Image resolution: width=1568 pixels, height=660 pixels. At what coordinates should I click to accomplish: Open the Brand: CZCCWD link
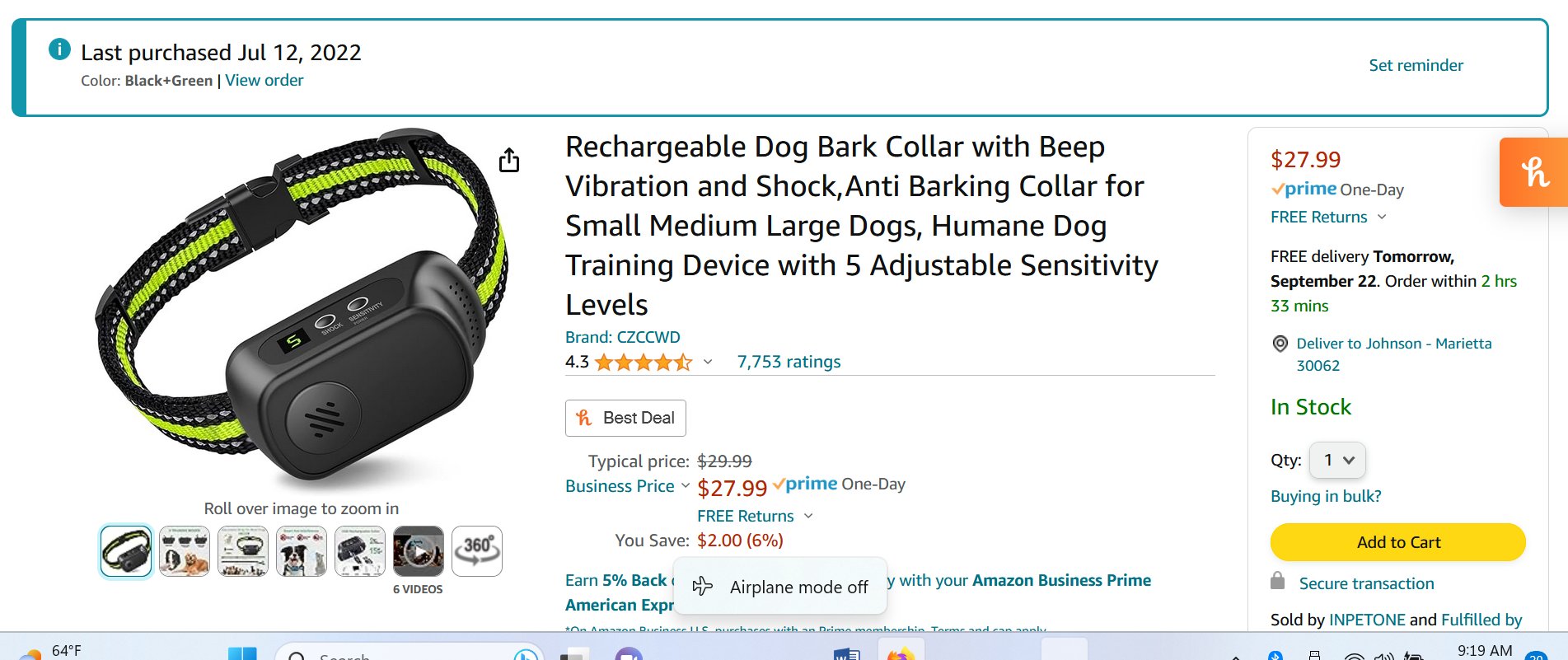(622, 337)
